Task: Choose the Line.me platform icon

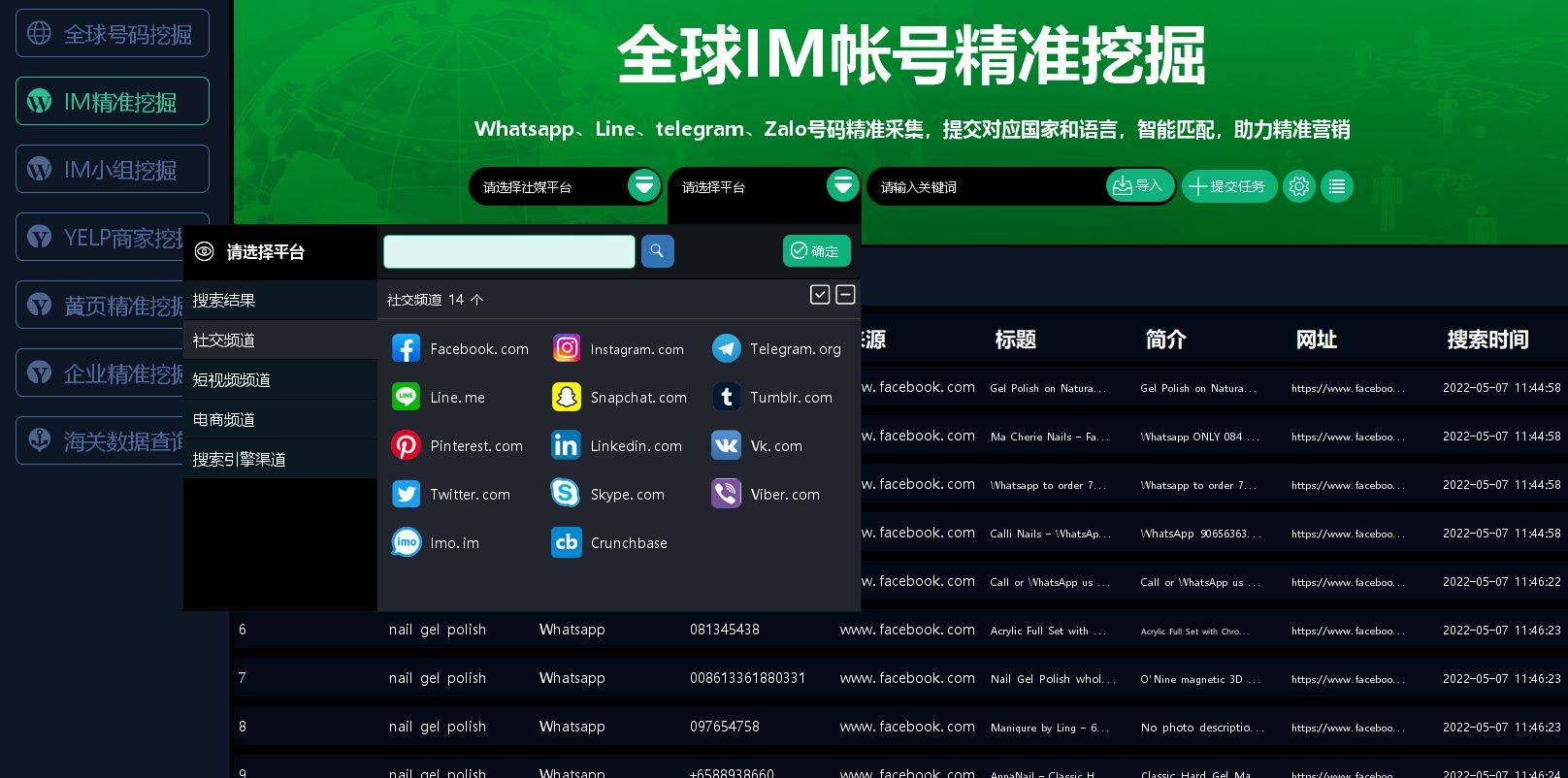Action: coord(406,397)
